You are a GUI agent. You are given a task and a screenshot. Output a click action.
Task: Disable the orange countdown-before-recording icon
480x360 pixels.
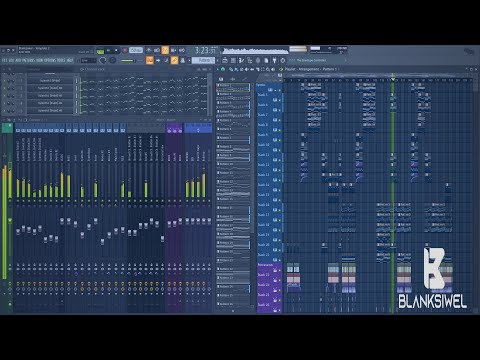pos(165,51)
